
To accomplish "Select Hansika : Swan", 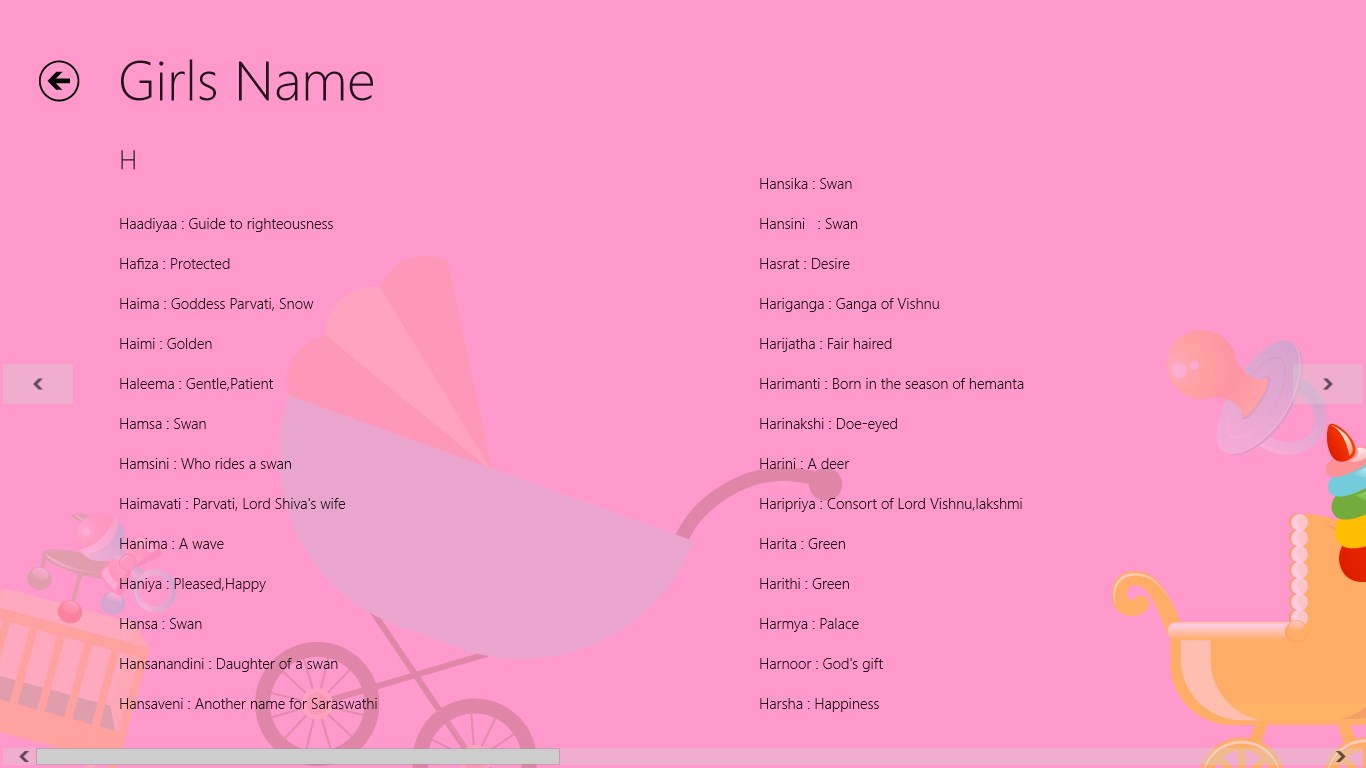I will pyautogui.click(x=805, y=184).
